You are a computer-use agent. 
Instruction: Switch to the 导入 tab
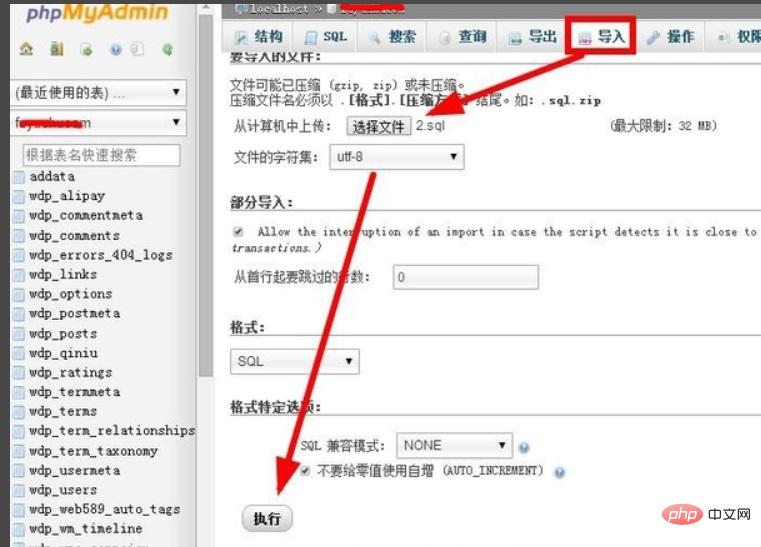(601, 36)
